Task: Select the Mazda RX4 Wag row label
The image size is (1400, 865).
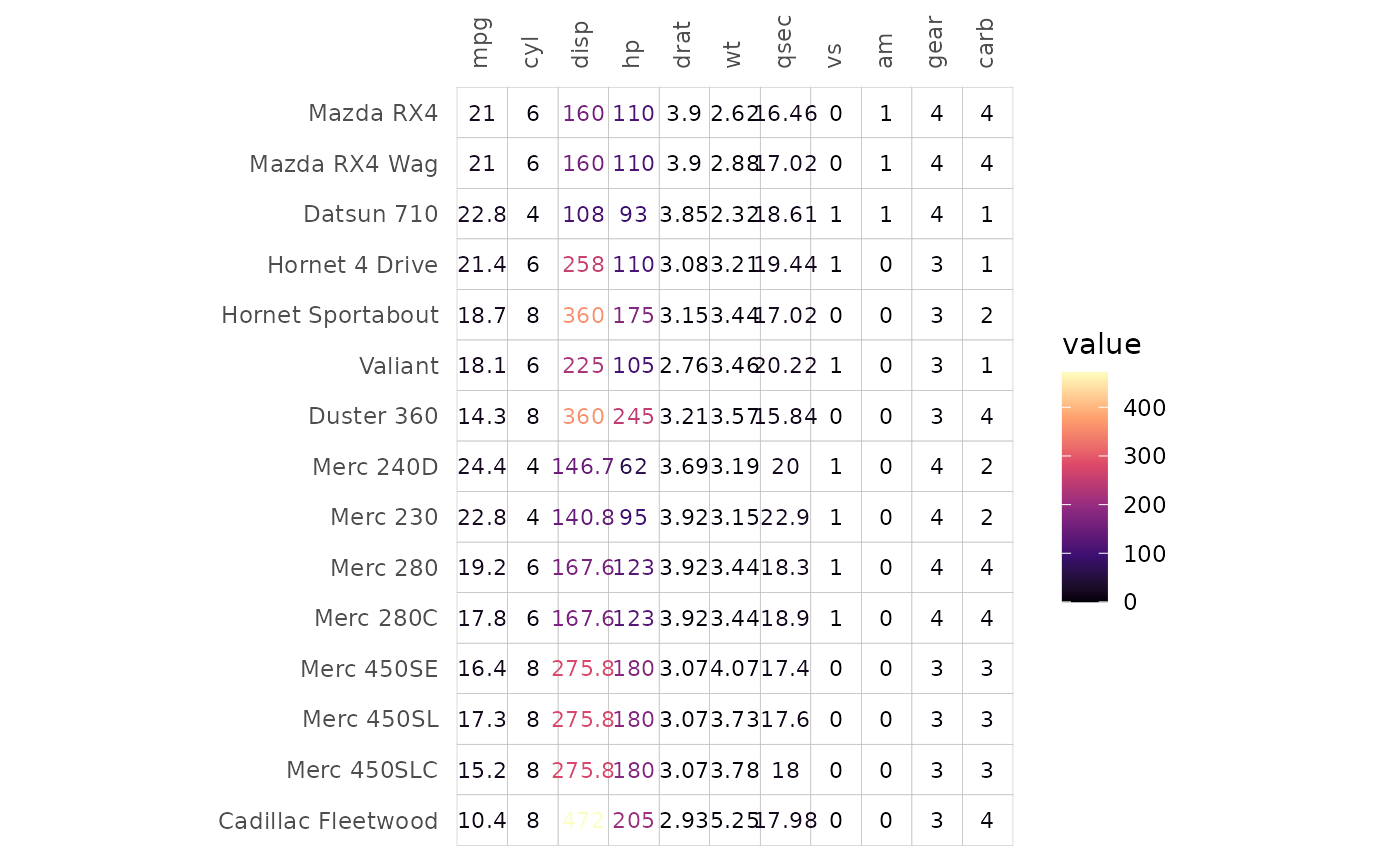Action: [344, 164]
